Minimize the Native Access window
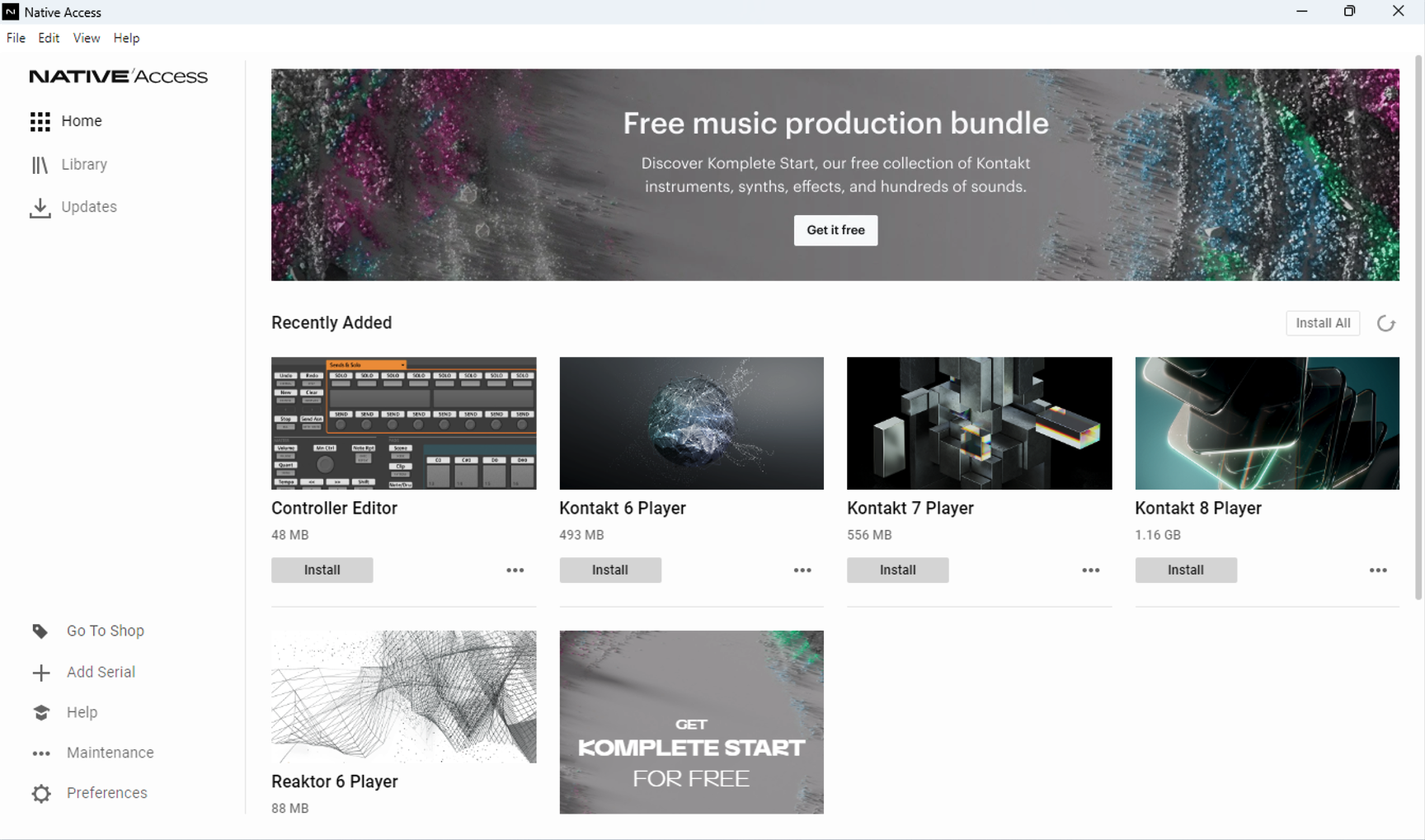 tap(1302, 12)
